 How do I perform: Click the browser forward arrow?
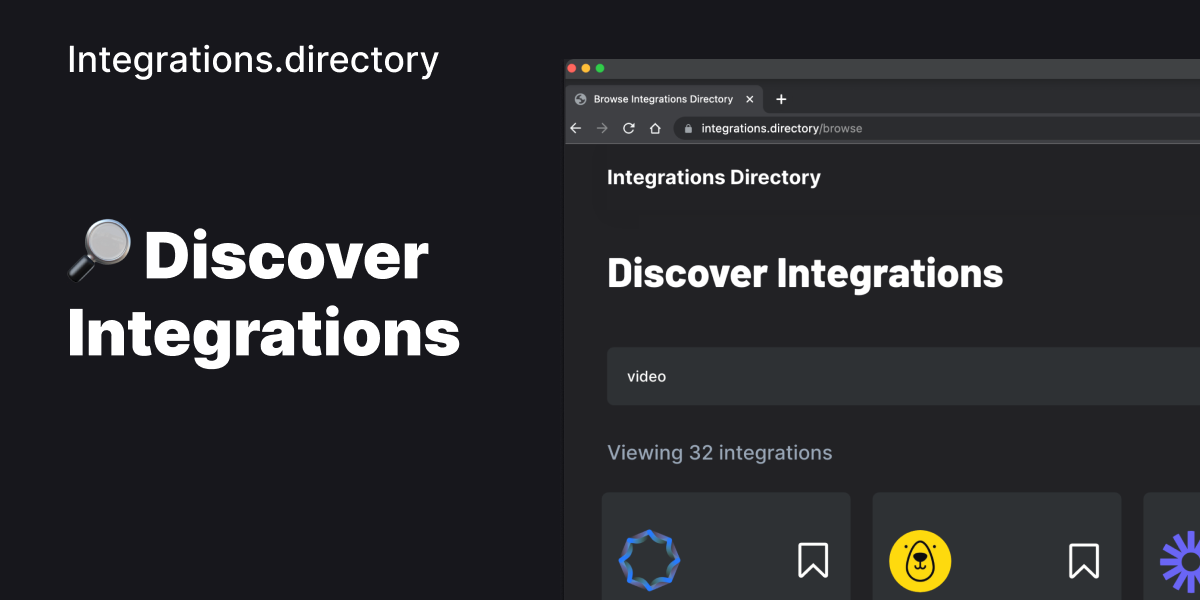tap(602, 128)
